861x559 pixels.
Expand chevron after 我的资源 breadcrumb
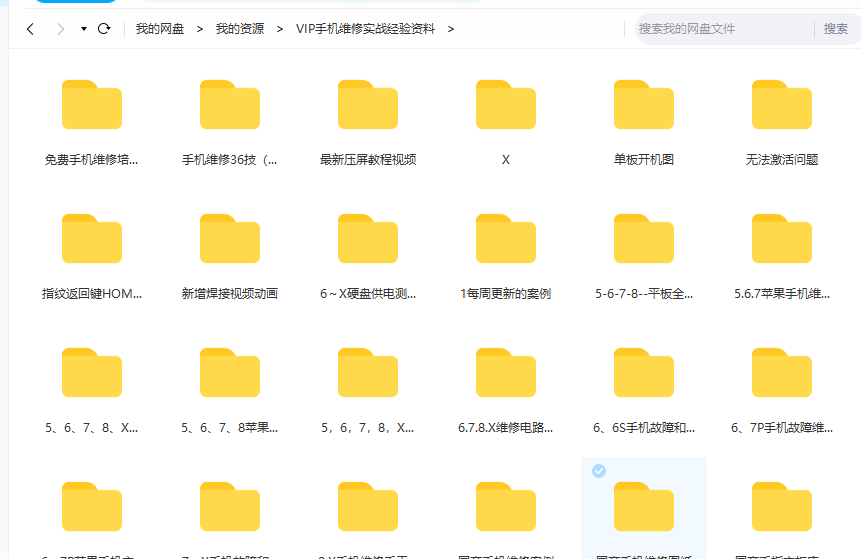pyautogui.click(x=280, y=29)
